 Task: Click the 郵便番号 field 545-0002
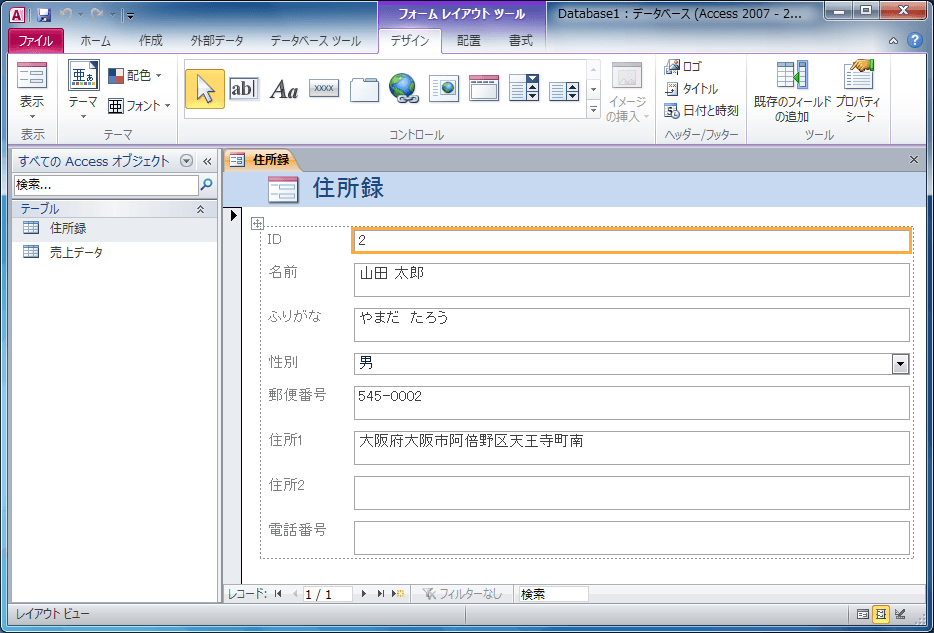(x=631, y=403)
